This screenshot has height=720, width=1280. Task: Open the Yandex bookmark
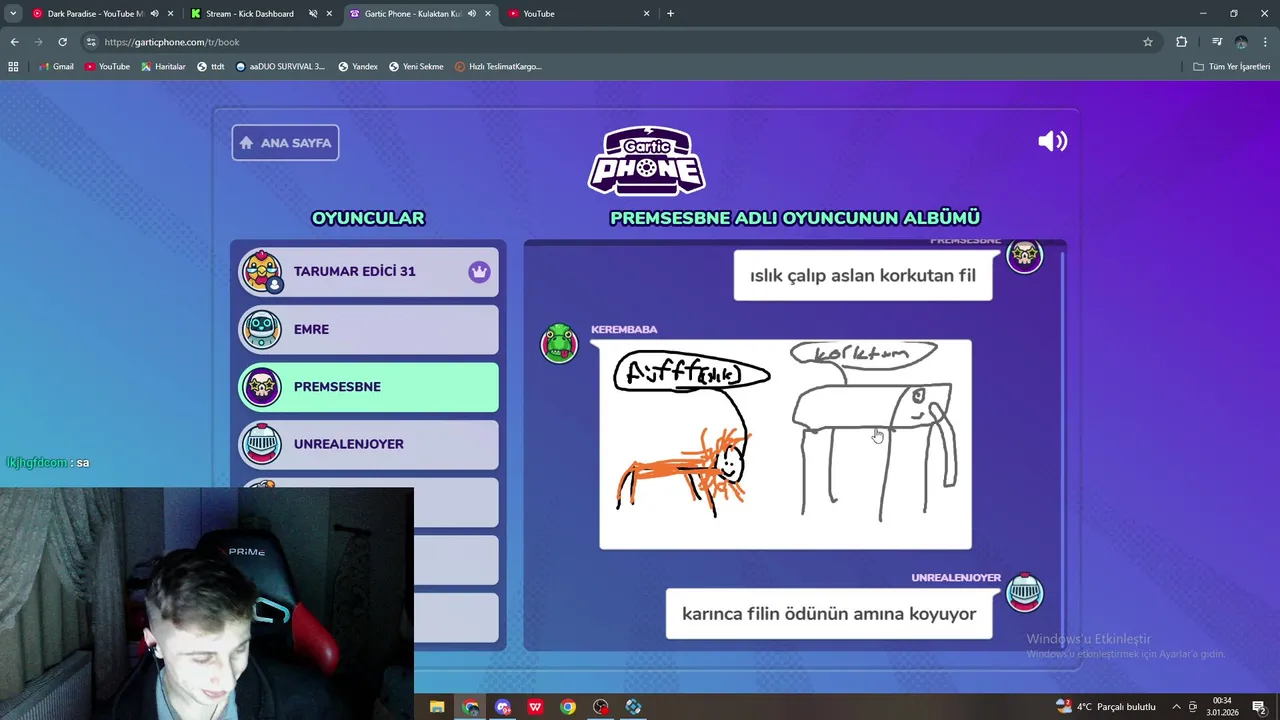pyautogui.click(x=358, y=67)
